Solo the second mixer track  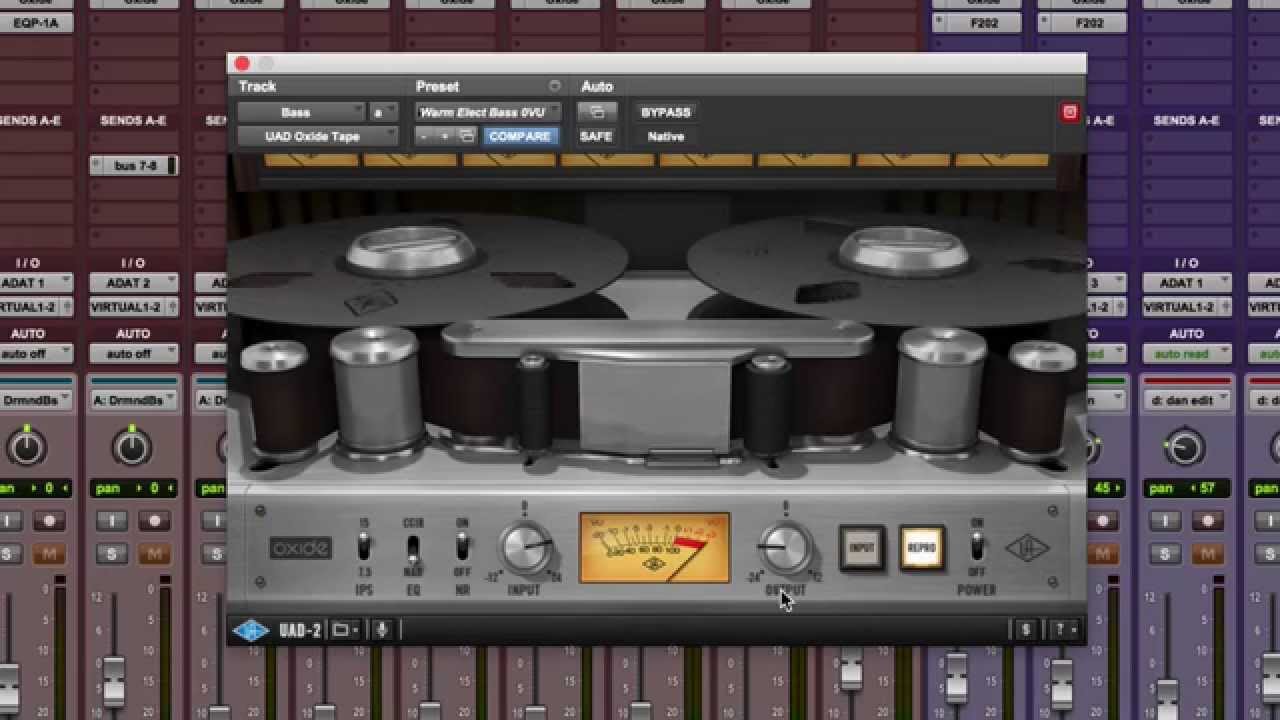[112, 554]
